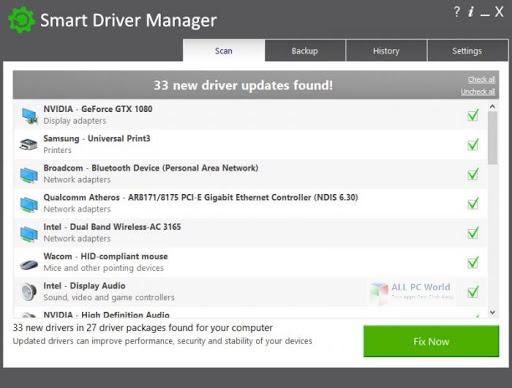Switch to the Scan tab
Screen dimensions: 512x388
click(224, 51)
